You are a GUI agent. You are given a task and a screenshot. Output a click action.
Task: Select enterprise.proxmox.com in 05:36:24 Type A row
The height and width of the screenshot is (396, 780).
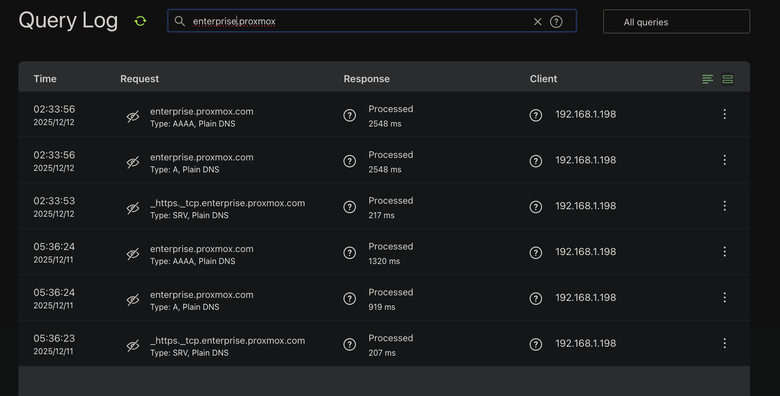(x=201, y=295)
